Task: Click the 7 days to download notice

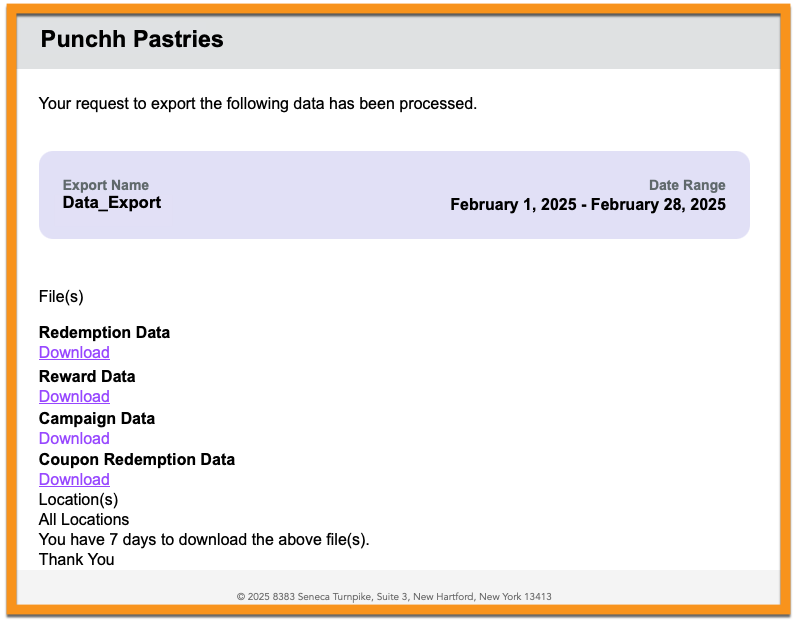Action: click(x=204, y=540)
